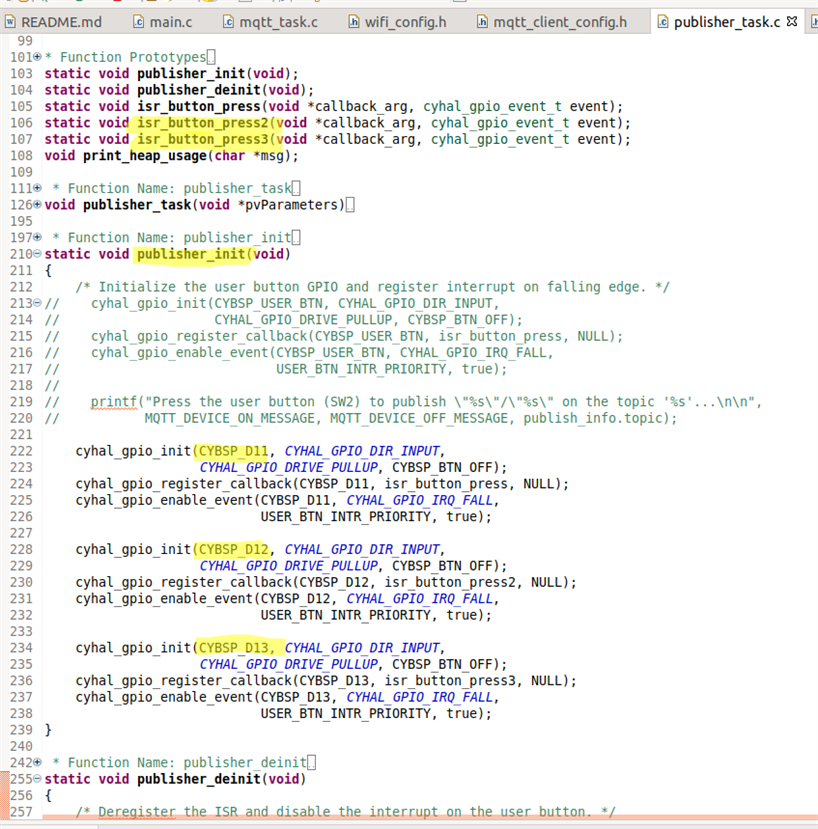Switch to the mqtt_client_config.h tab
This screenshot has height=829, width=818.
click(x=552, y=22)
